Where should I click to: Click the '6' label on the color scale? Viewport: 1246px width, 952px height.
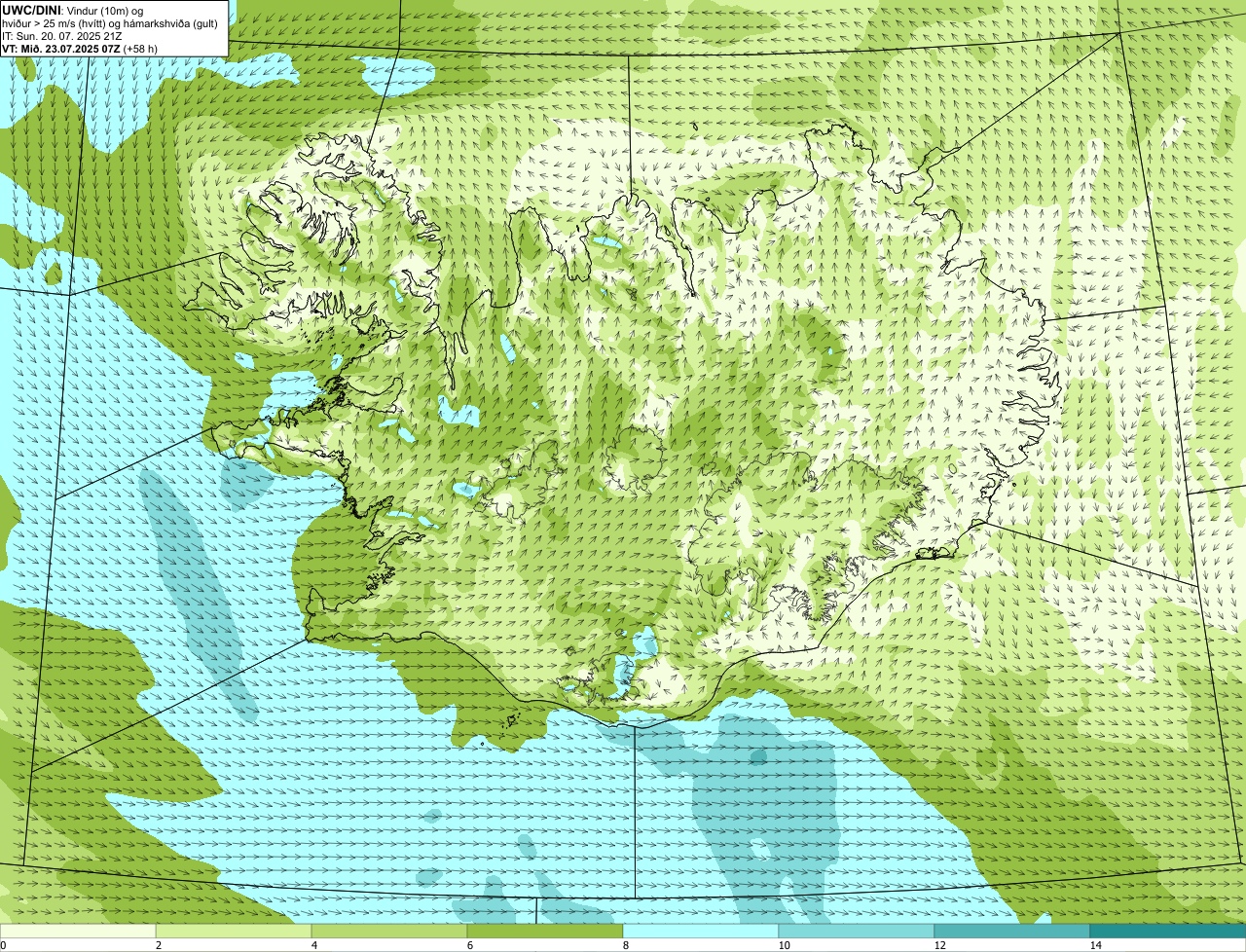click(469, 945)
